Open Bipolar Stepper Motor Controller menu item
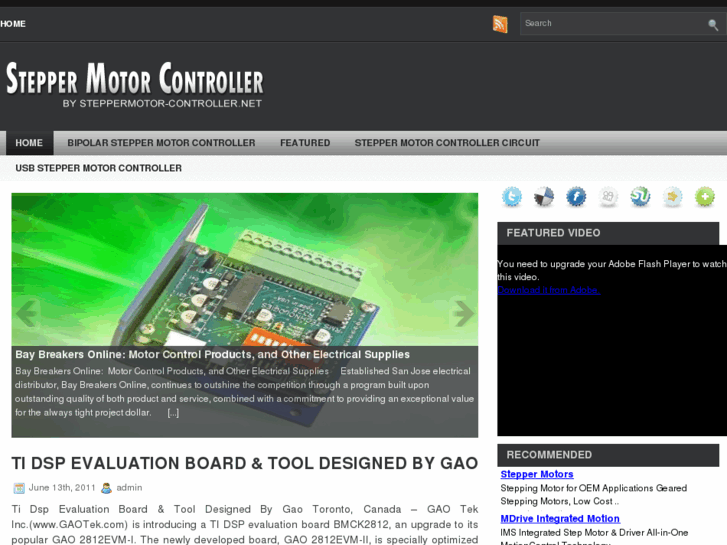 coord(161,143)
